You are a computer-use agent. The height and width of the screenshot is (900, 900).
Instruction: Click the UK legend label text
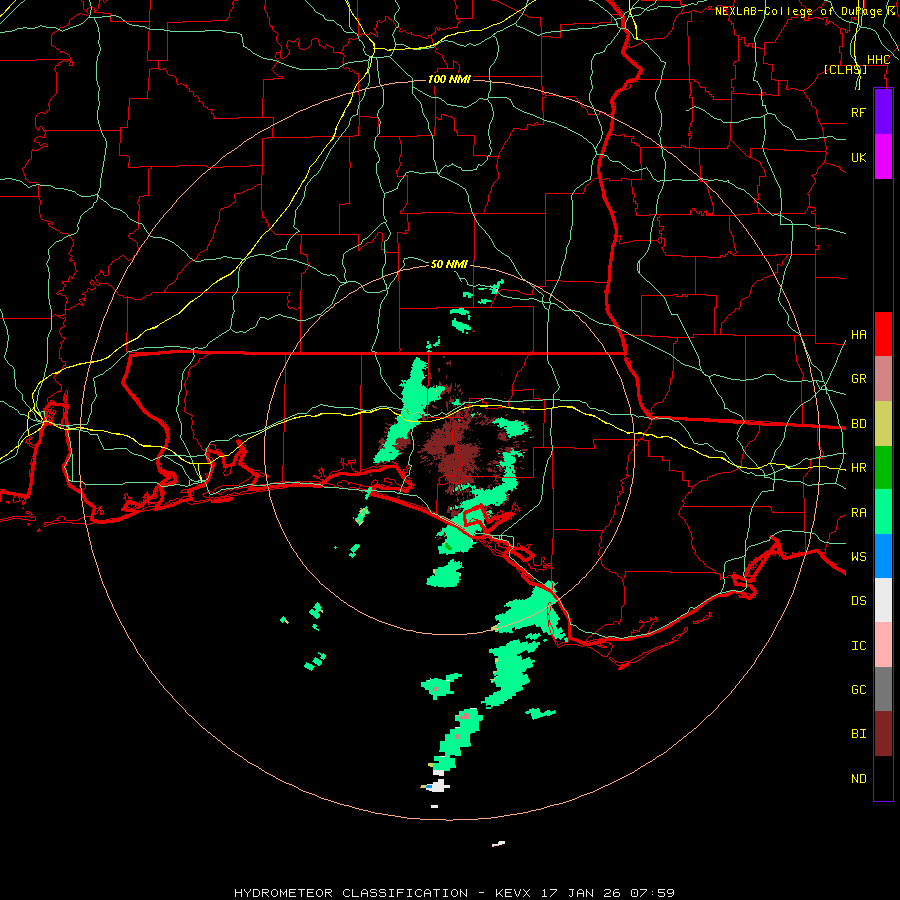858,158
